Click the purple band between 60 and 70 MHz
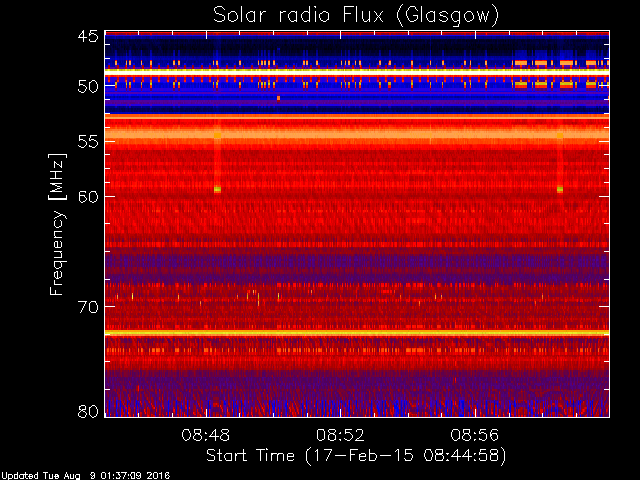This screenshot has height=480, width=640. click(357, 264)
